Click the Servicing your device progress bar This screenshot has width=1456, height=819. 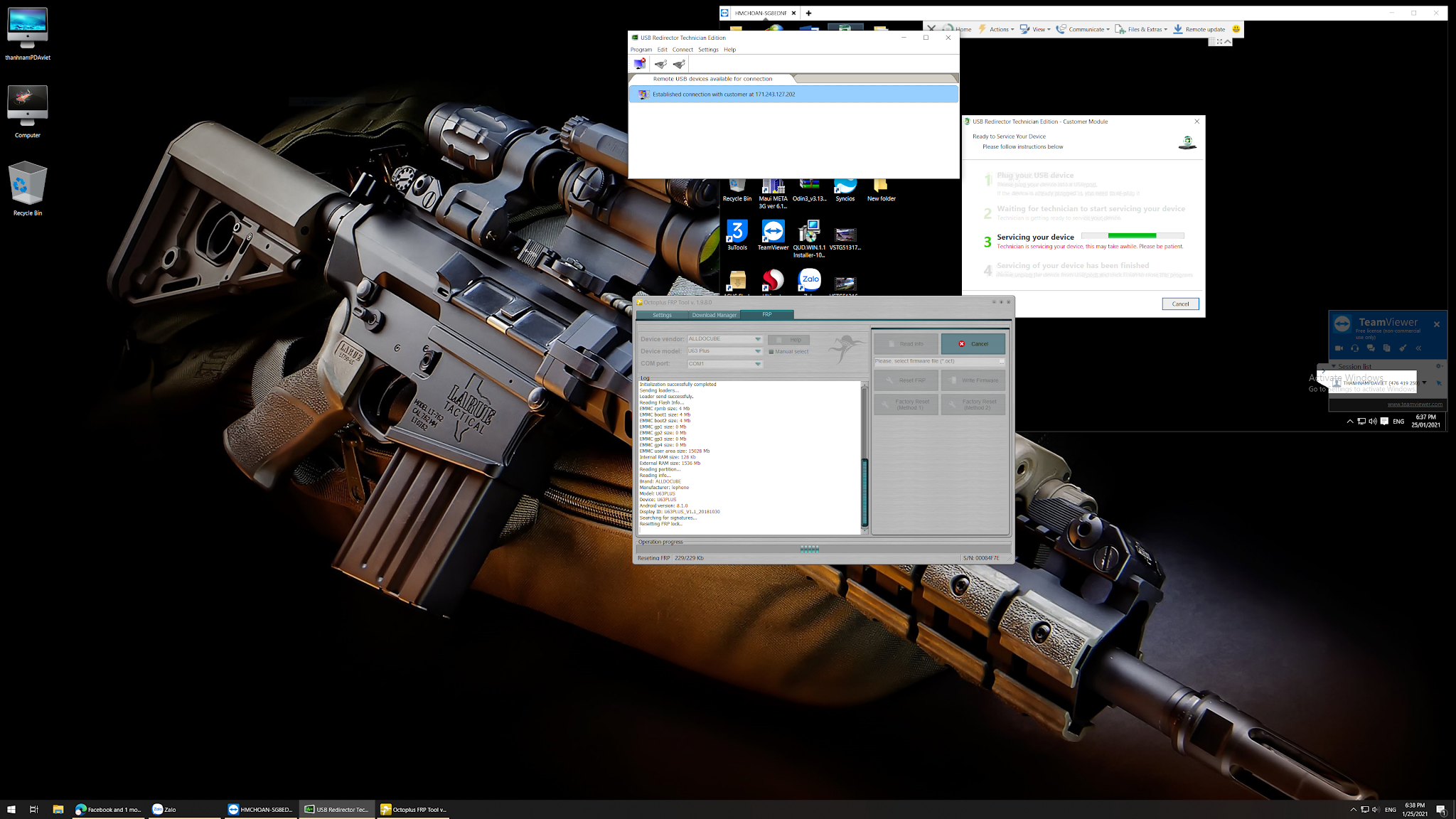tap(1132, 236)
